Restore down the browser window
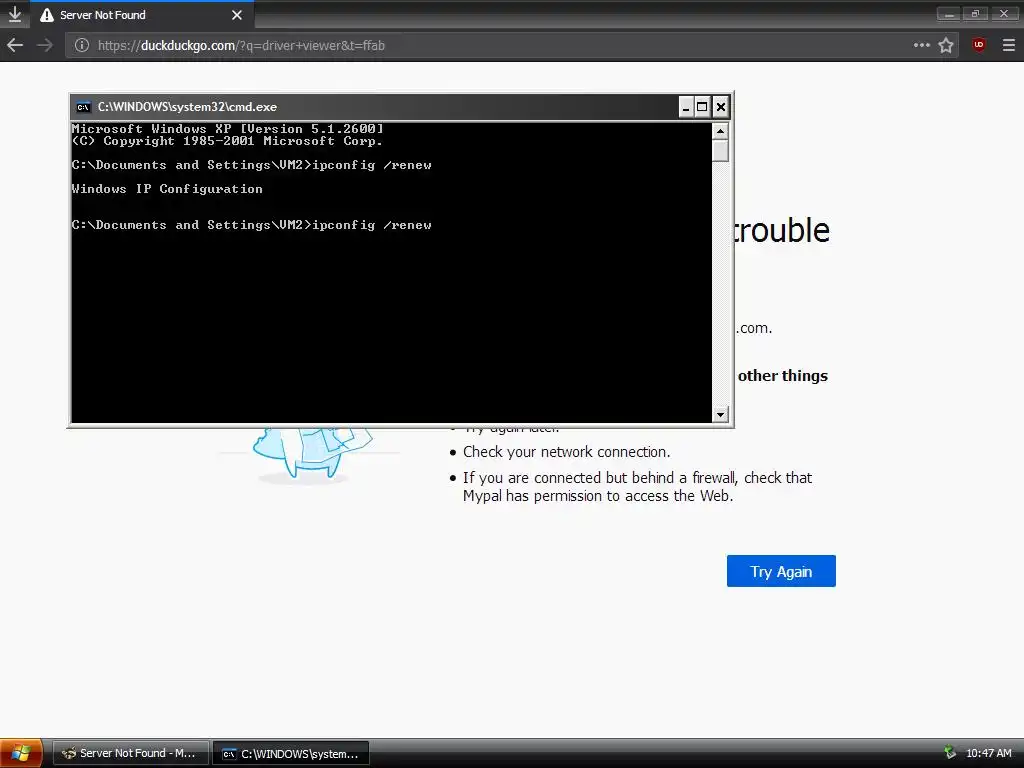Screen dimensions: 1024x768 coord(976,14)
